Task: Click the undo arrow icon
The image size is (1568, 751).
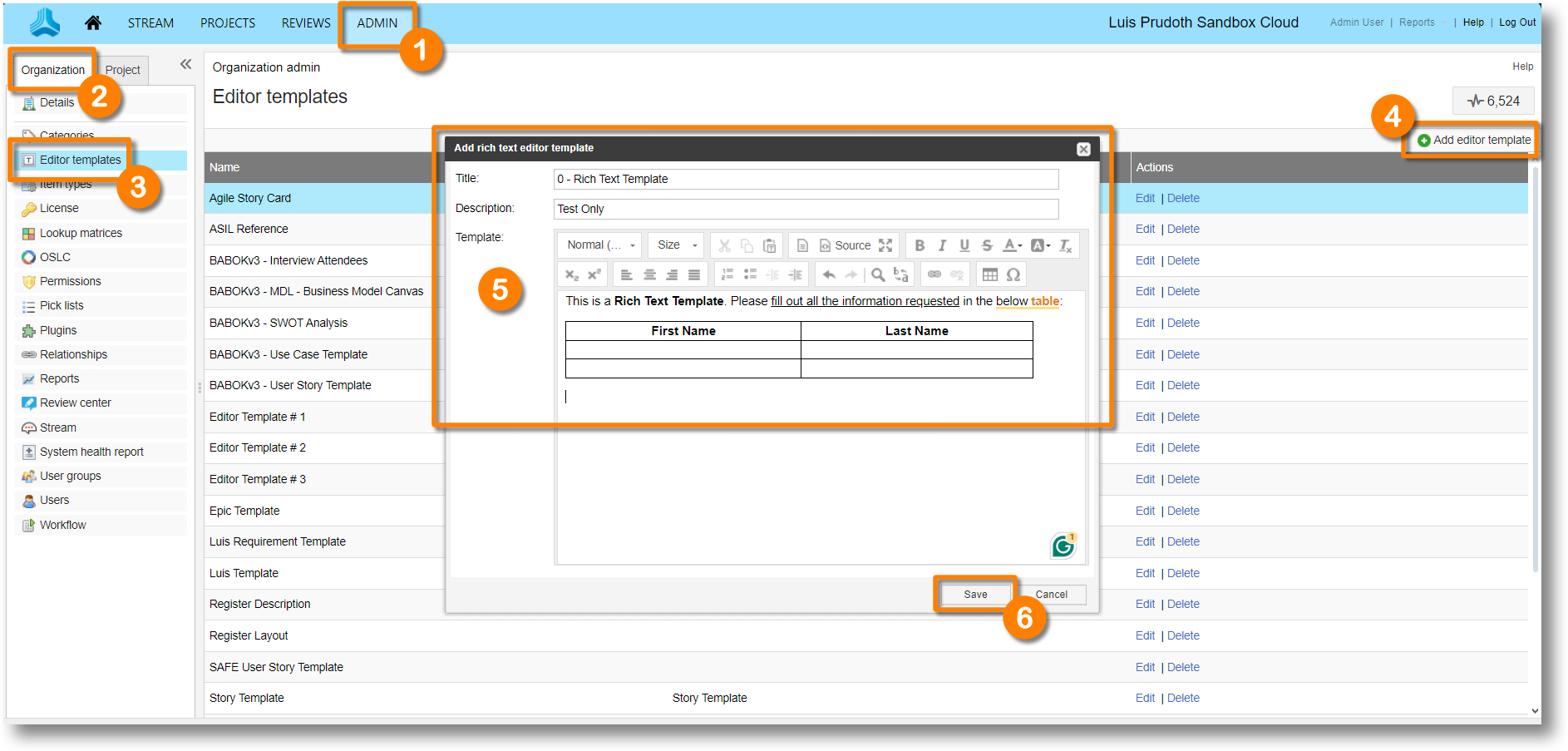Action: [x=829, y=274]
